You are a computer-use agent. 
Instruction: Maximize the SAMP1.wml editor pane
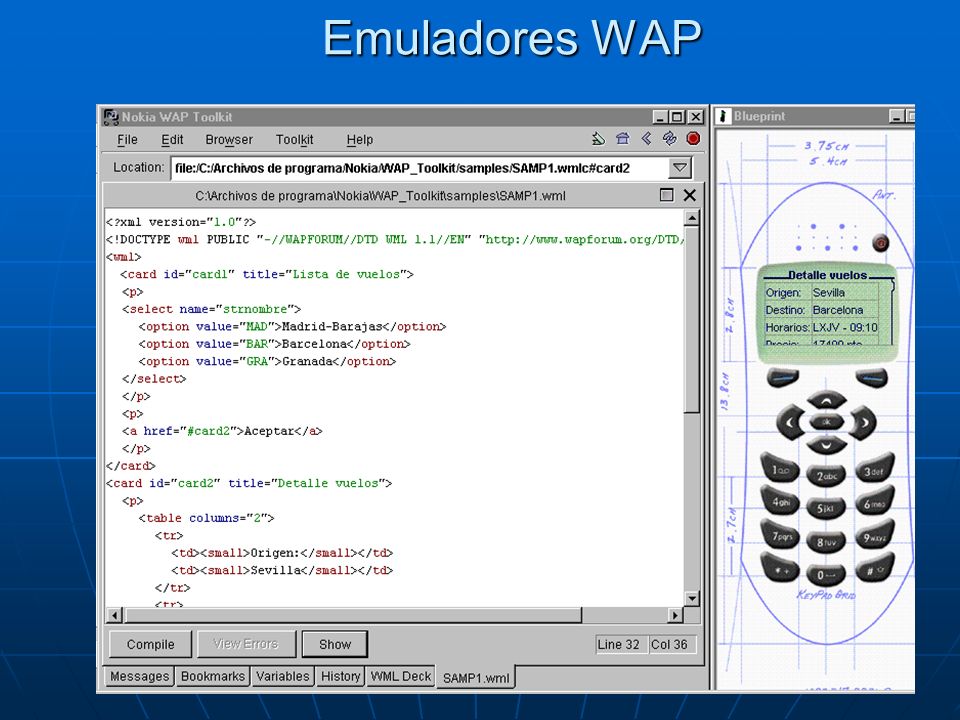[667, 195]
